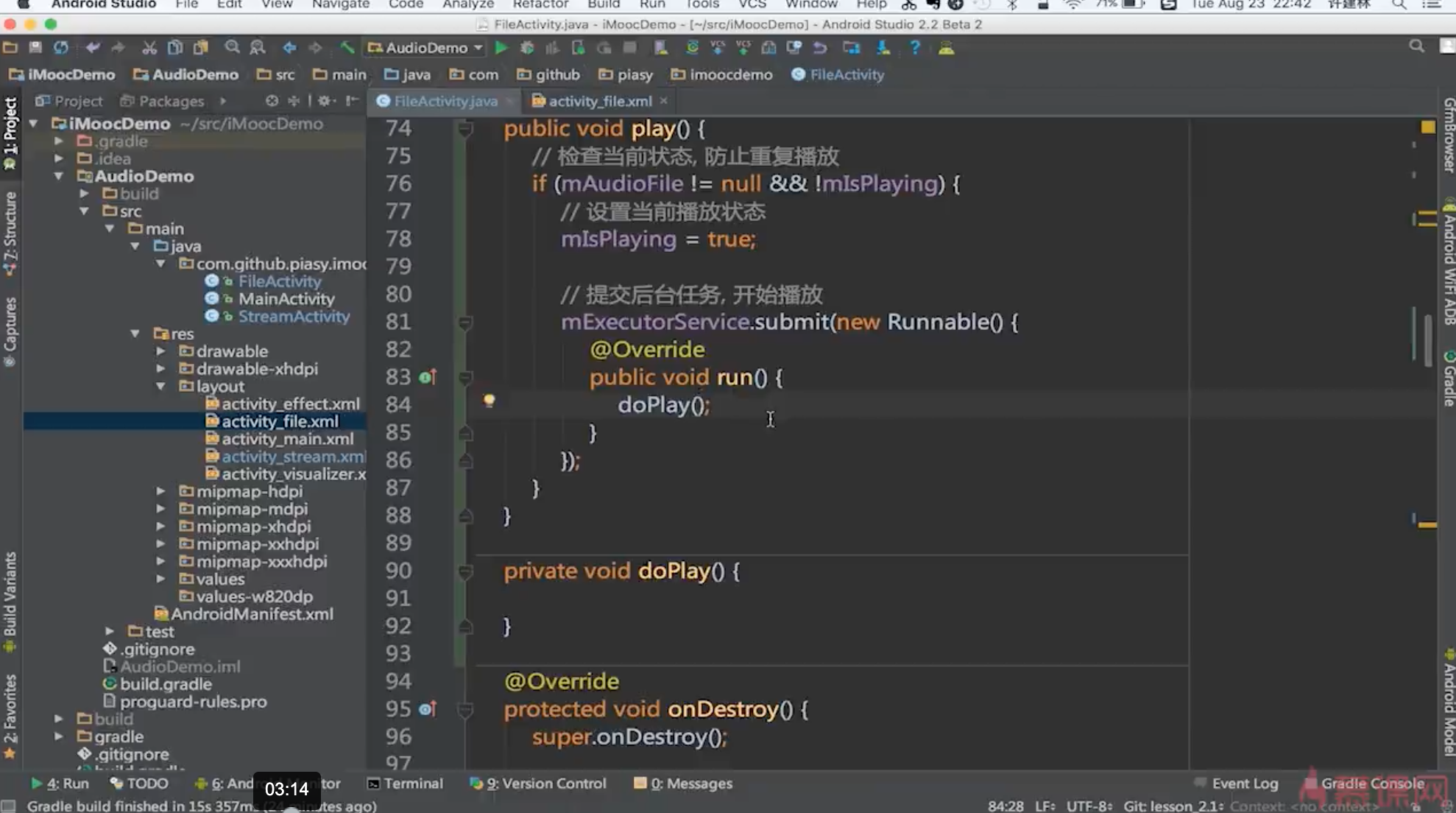1456x813 pixels.
Task: Click the lightbulb intention icon at line 84
Action: click(x=489, y=401)
